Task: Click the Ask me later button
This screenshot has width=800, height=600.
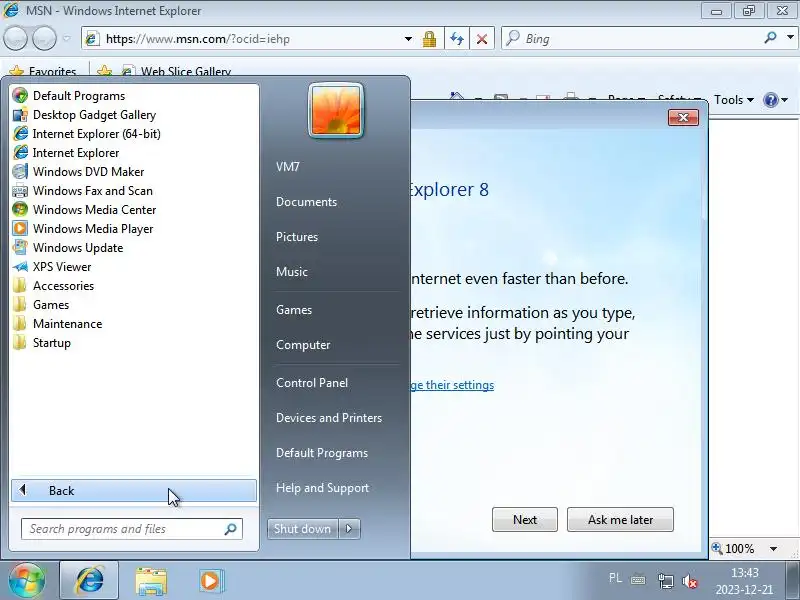Action: coord(620,519)
